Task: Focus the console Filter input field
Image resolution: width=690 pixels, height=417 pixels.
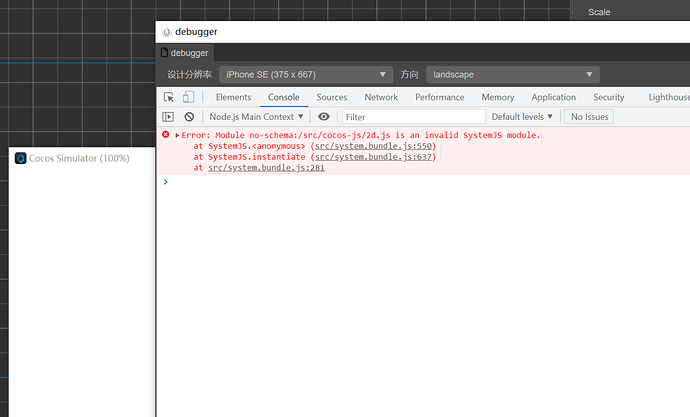Action: (414, 117)
